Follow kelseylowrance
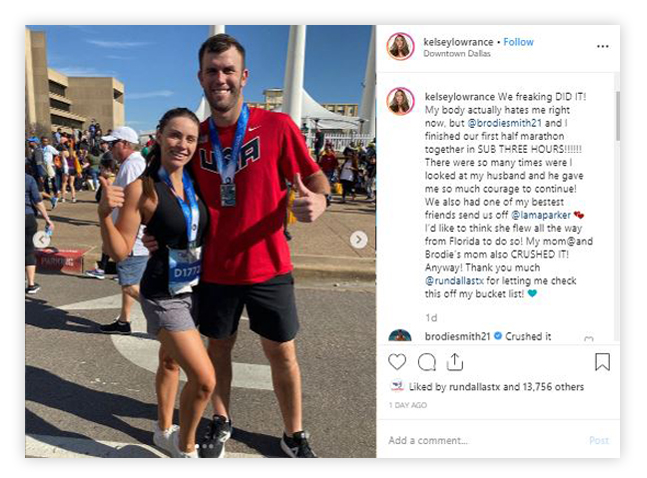647x478 pixels. (518, 42)
